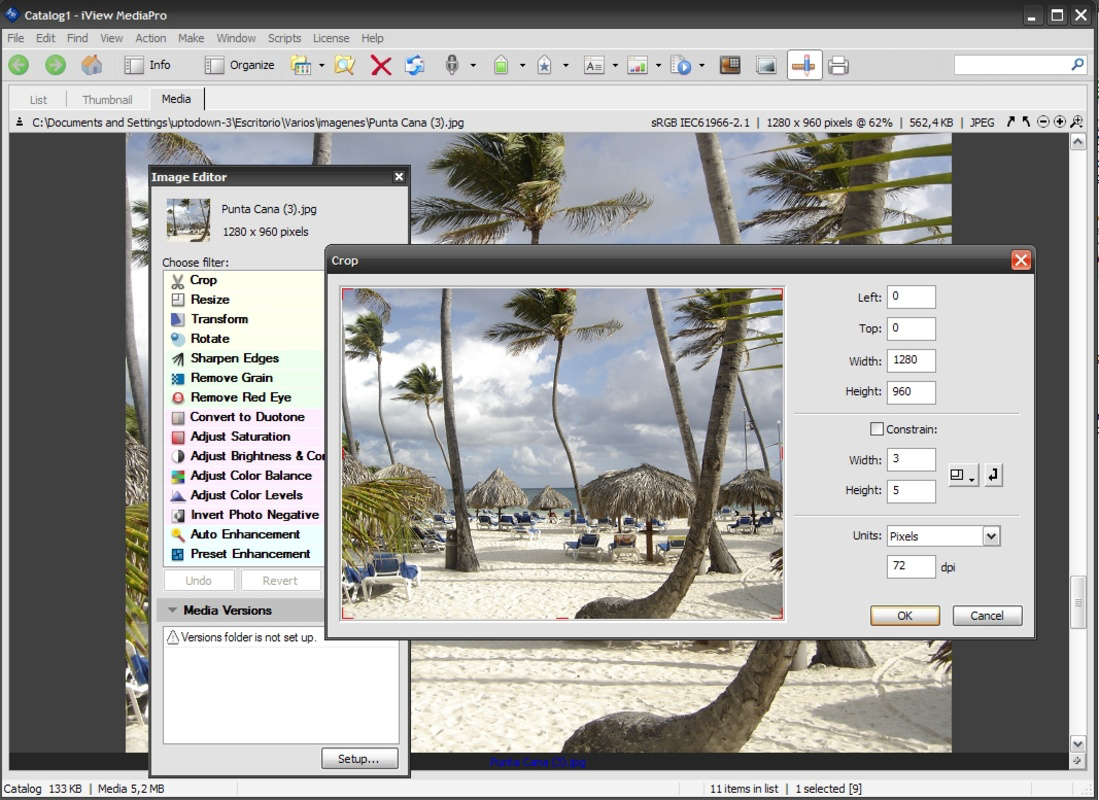Click the microphone voice annotation icon
Screen dimensions: 1099x800
(x=452, y=65)
